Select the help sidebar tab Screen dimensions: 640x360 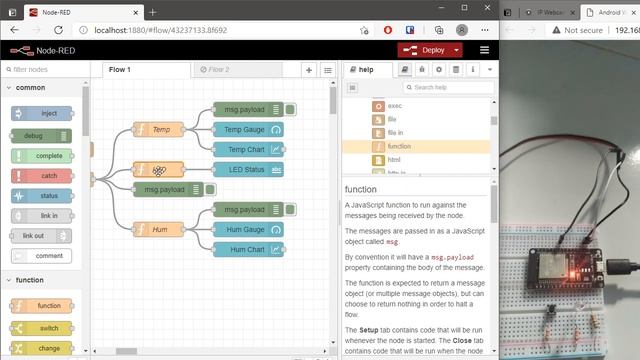tap(367, 70)
